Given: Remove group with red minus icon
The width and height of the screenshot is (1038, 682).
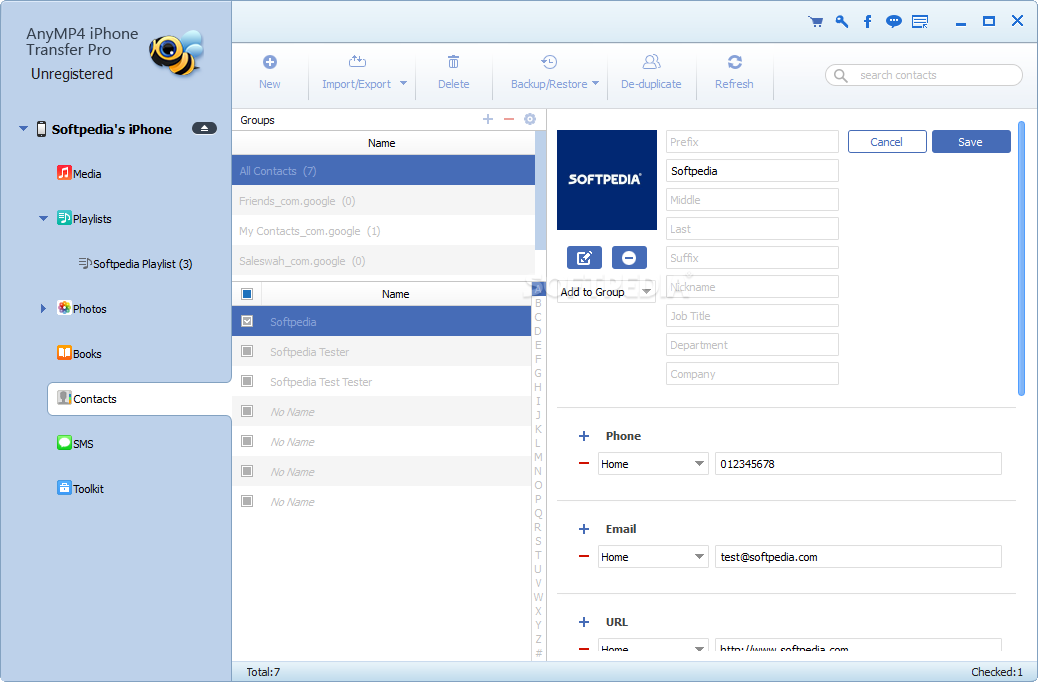Looking at the screenshot, I should (508, 119).
